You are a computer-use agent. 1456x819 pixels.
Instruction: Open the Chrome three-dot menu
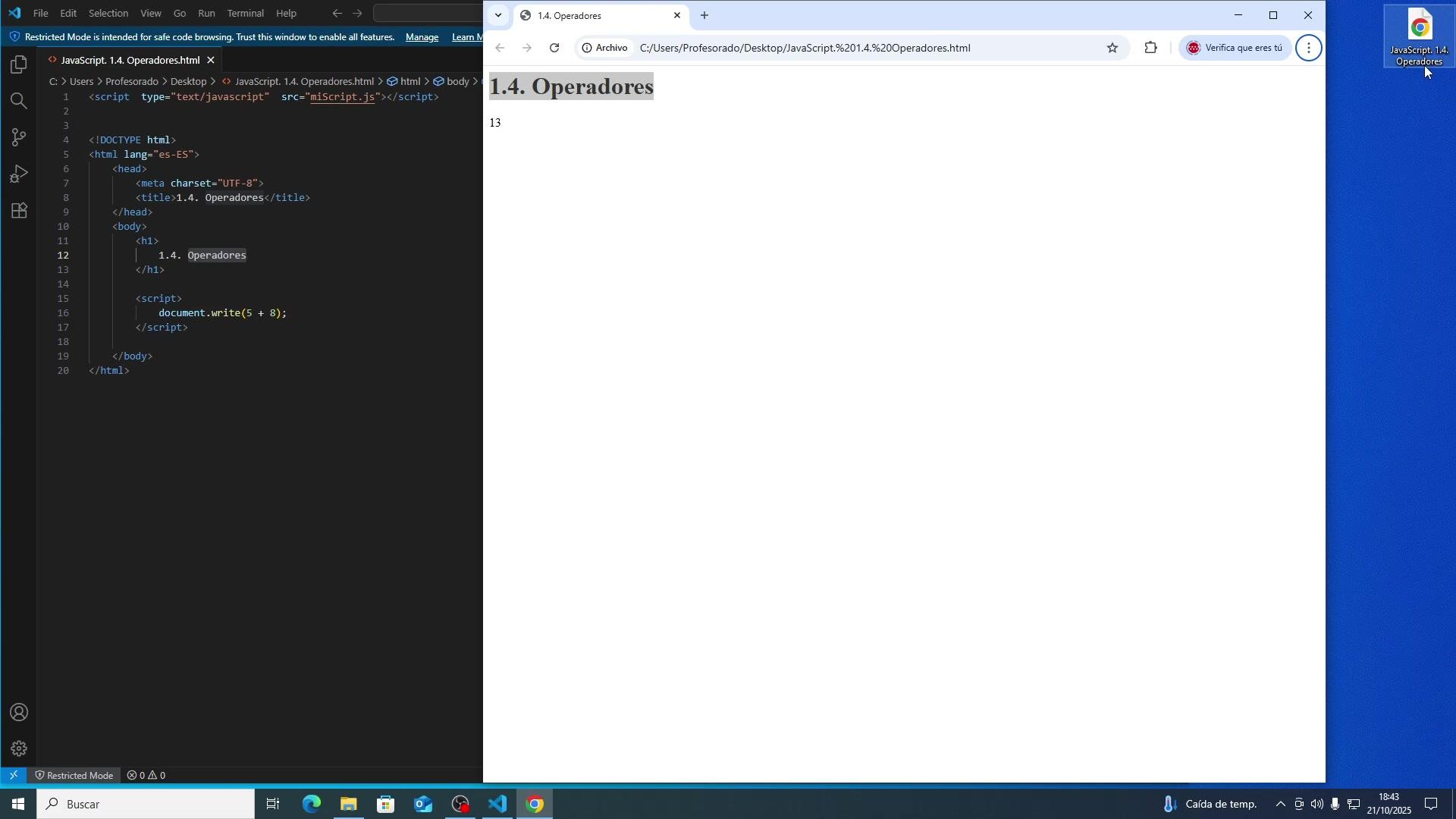[1309, 48]
